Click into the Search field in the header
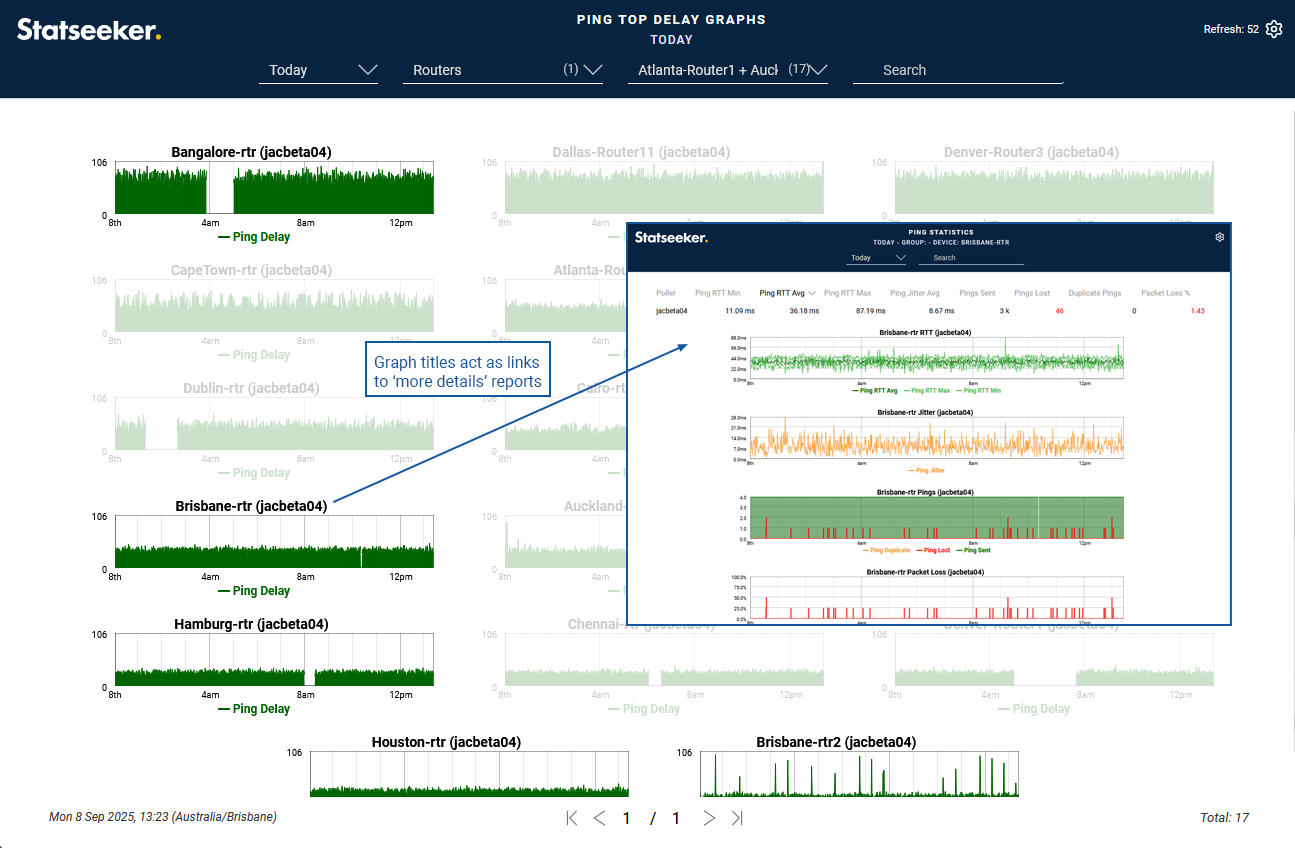This screenshot has width=1295, height=848. coord(957,70)
